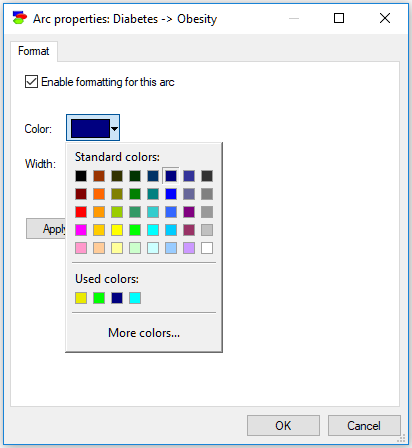Open the Color dropdown arrow

(114, 128)
